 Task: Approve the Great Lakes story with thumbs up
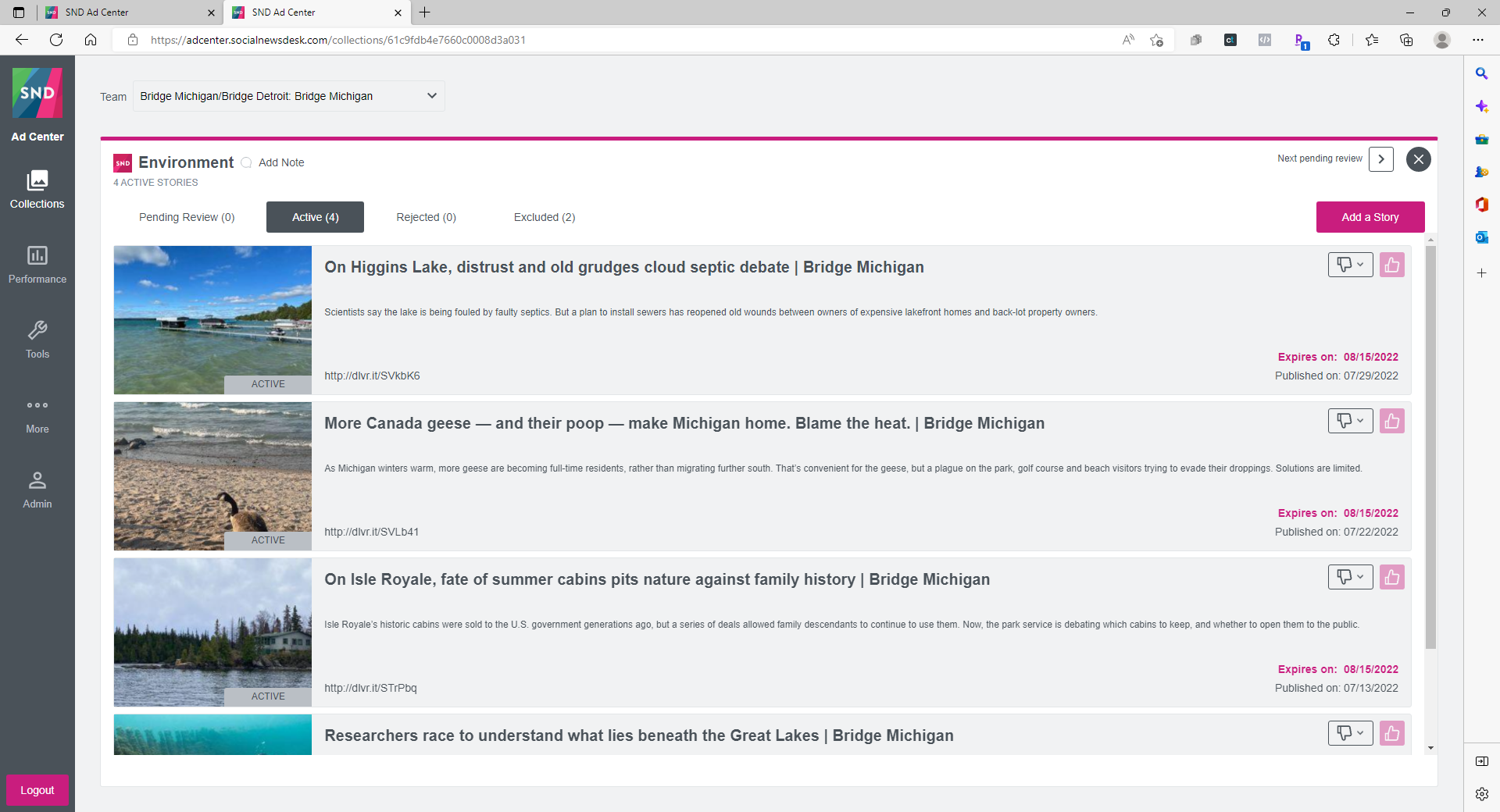click(x=1391, y=733)
